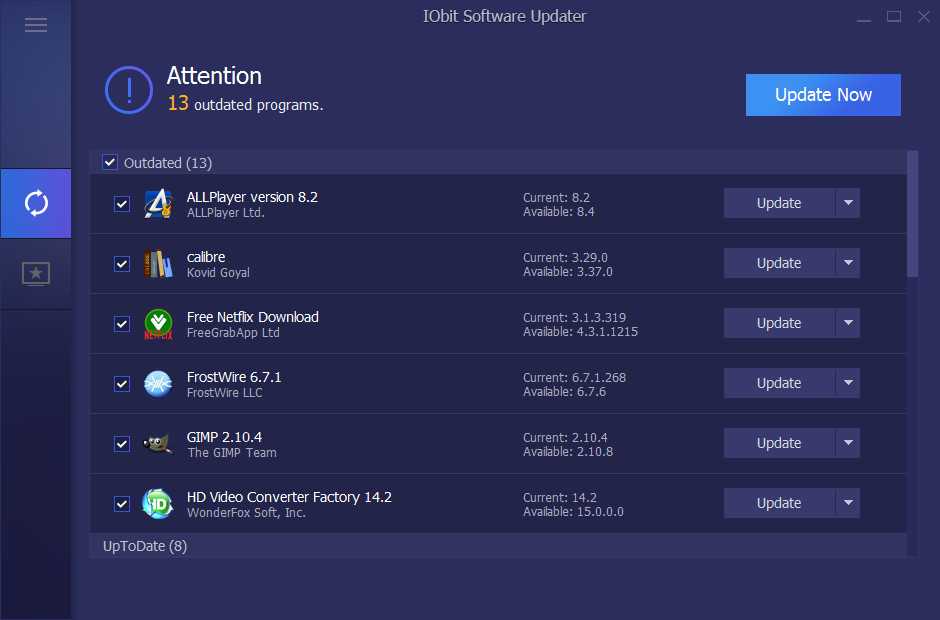Expand the UpToDate (8) section
The height and width of the screenshot is (620, 940).
pos(145,546)
